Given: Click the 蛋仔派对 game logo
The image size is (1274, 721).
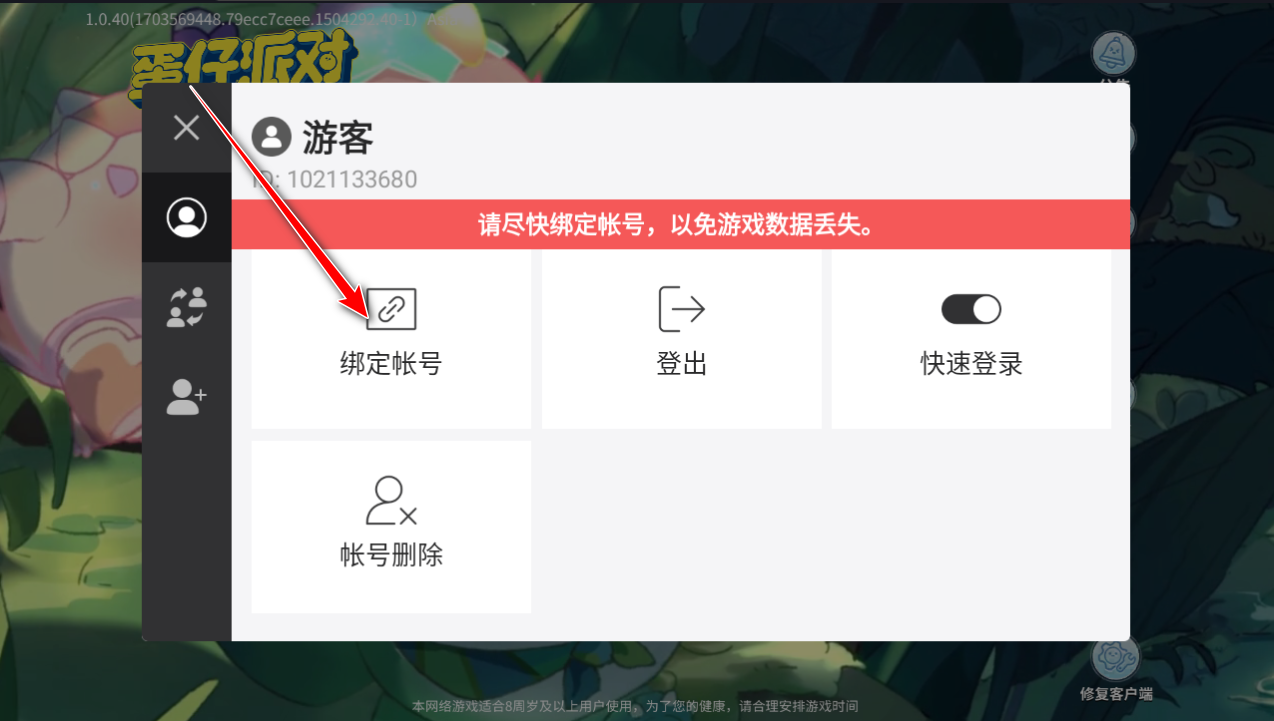Looking at the screenshot, I should (242, 63).
